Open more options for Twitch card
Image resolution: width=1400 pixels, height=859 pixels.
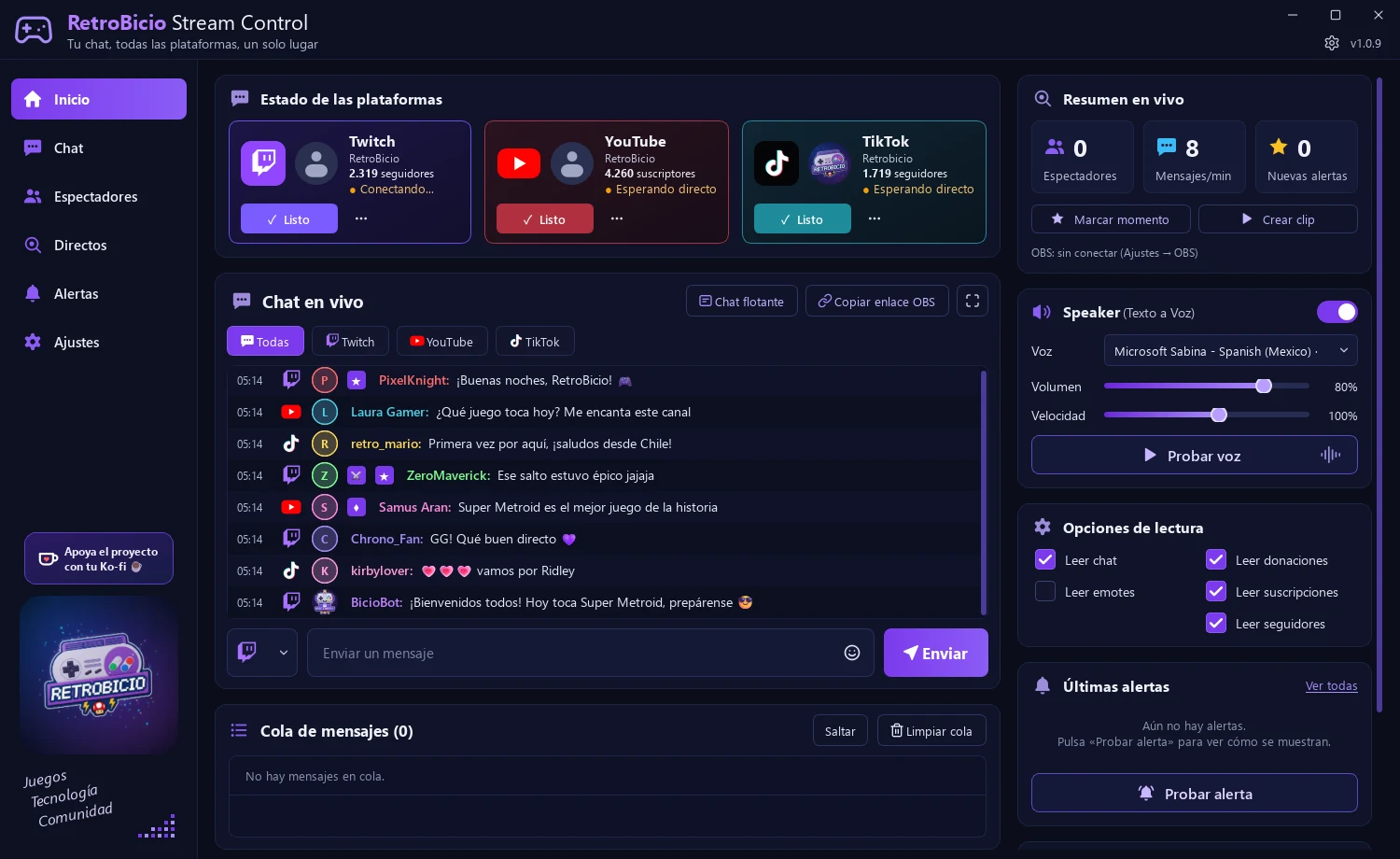(361, 218)
